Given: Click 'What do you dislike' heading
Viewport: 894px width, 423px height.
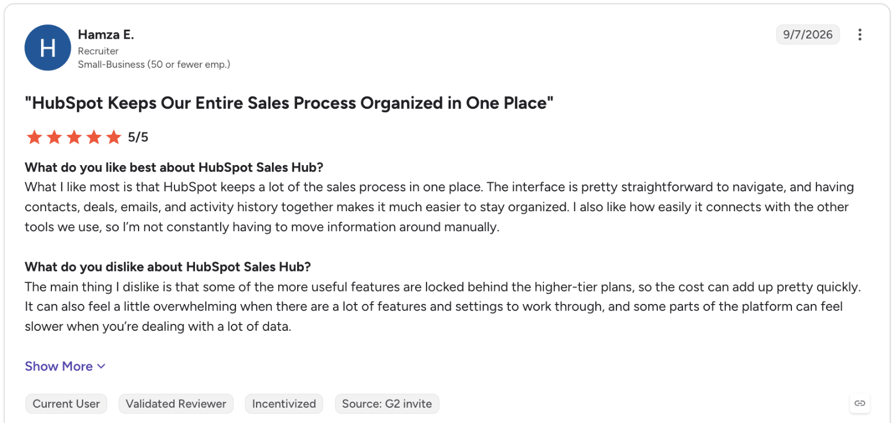Looking at the screenshot, I should tap(168, 267).
